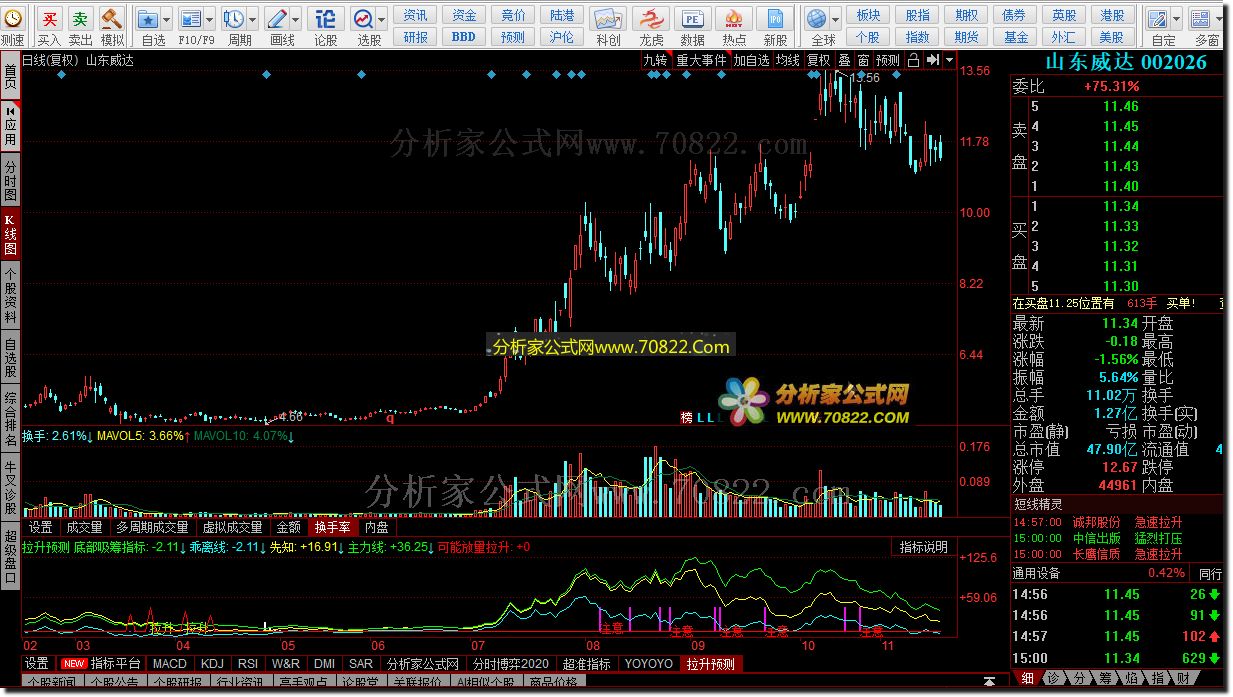Click the 金额 amount sub-chart tab
The image size is (1233, 697).
click(288, 527)
